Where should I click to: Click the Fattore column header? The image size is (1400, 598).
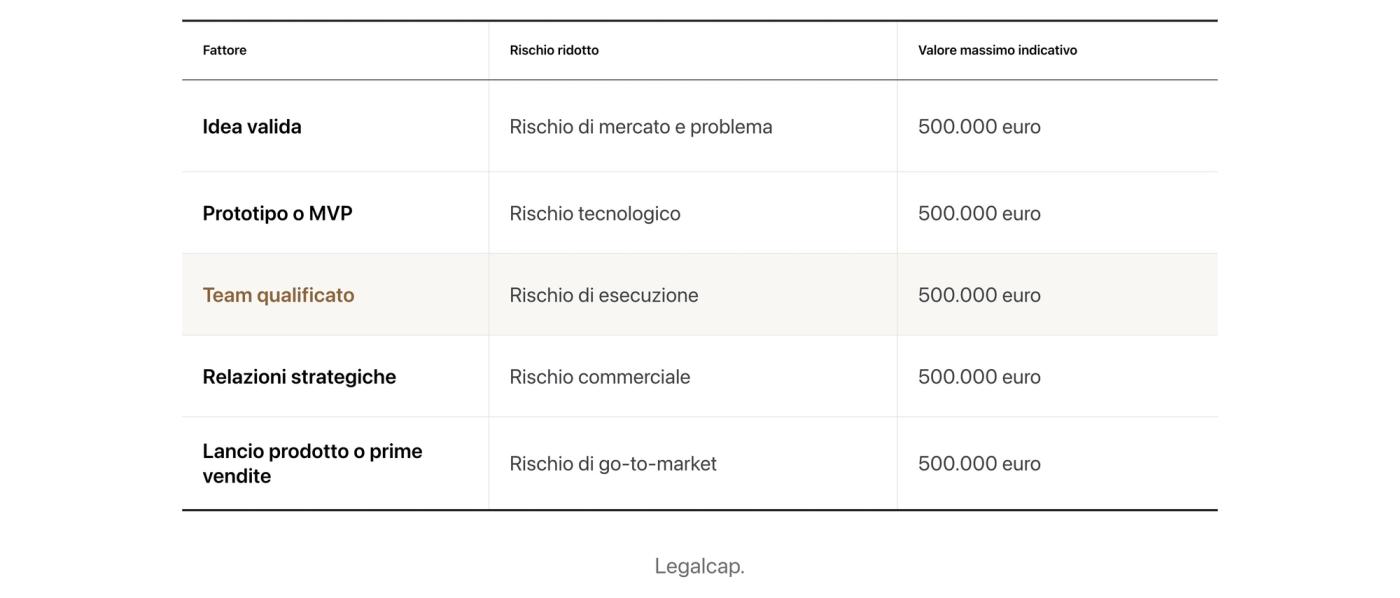pos(224,50)
